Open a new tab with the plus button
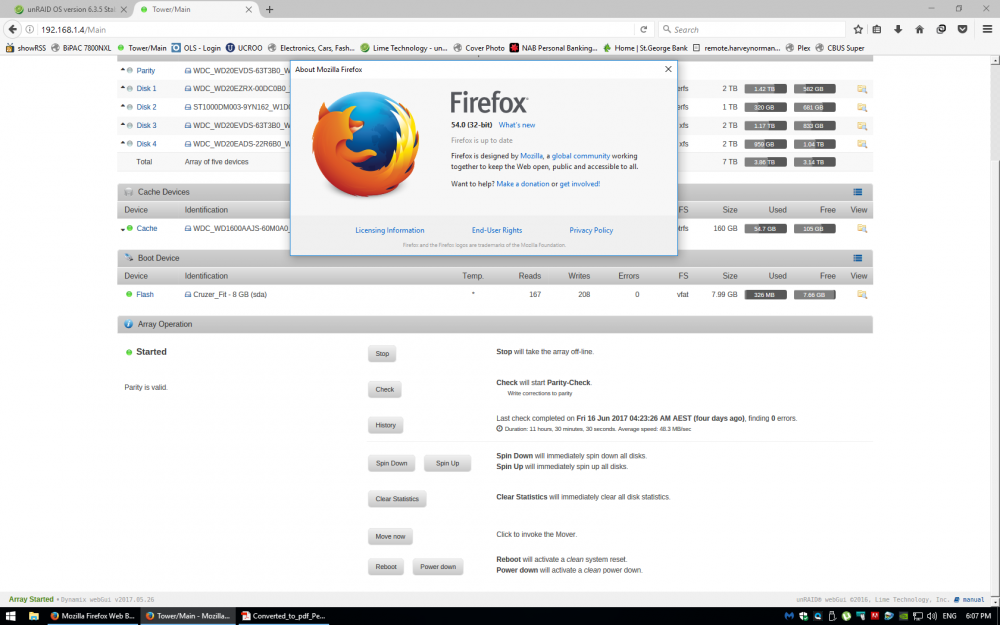1000x625 pixels. click(269, 10)
